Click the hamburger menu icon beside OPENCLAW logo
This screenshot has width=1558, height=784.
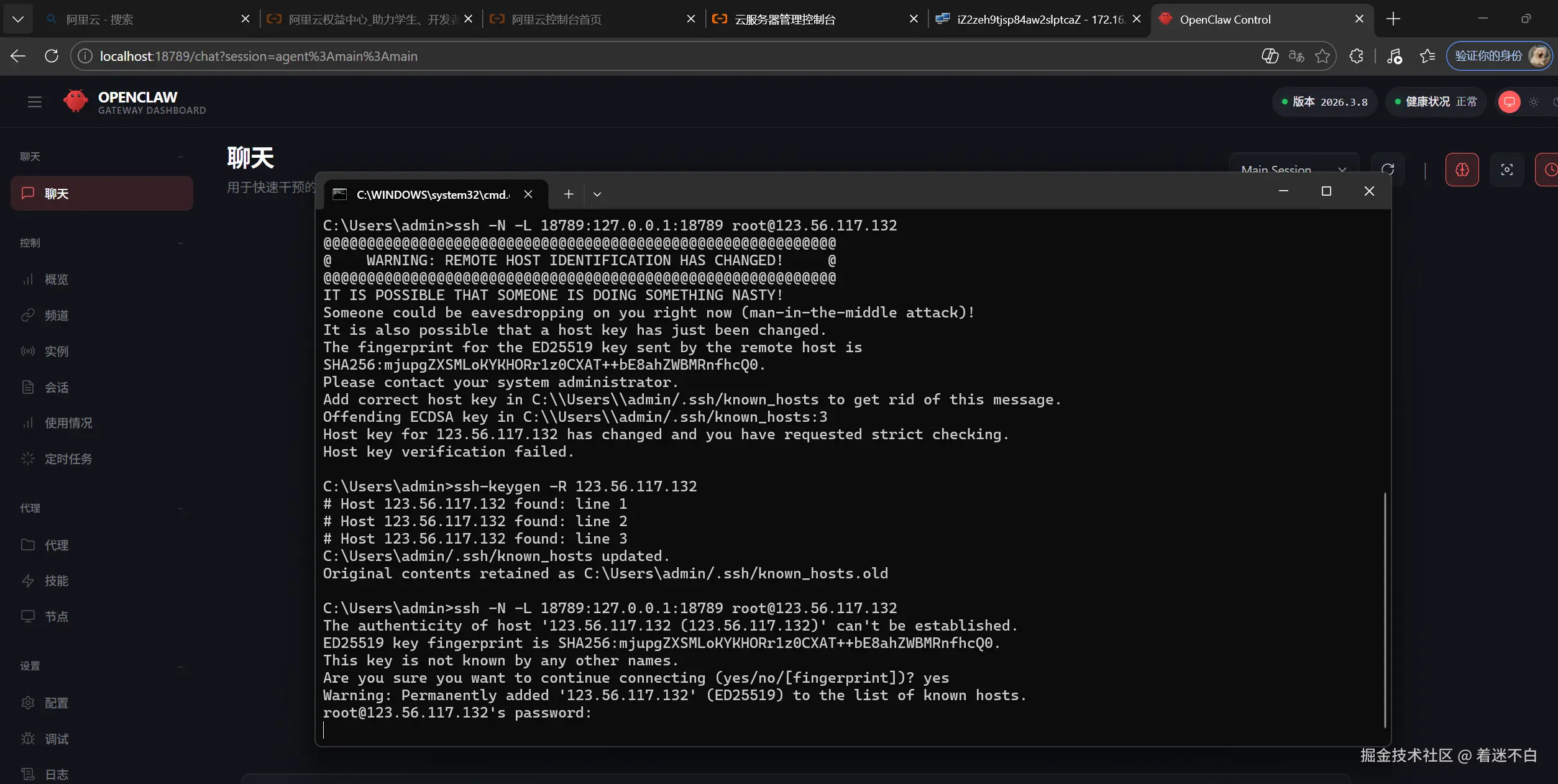pyautogui.click(x=35, y=102)
